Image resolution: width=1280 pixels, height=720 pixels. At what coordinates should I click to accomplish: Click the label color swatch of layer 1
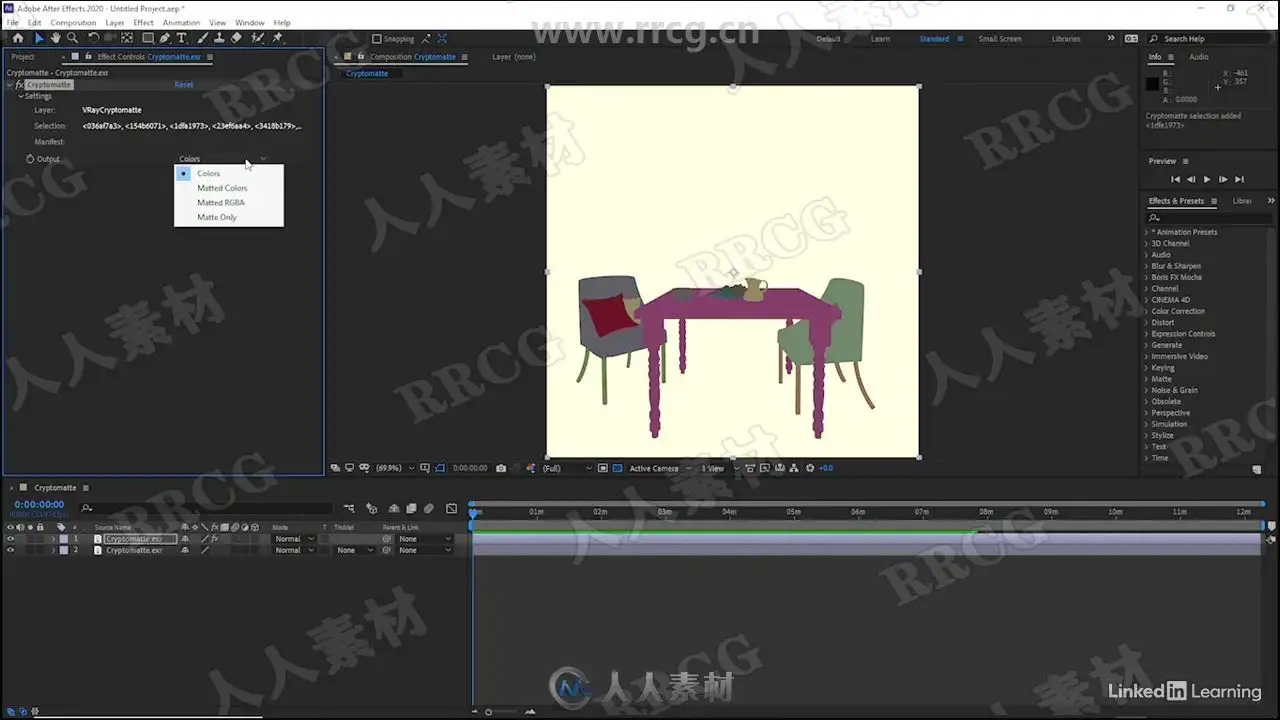point(64,539)
